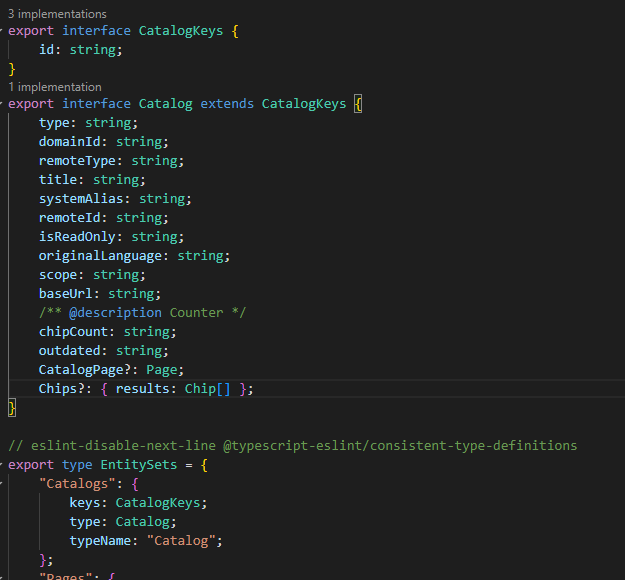The height and width of the screenshot is (580, 625).
Task: Click 'Catalog' type in the 'type: Catalog;' line
Action: click(142, 521)
